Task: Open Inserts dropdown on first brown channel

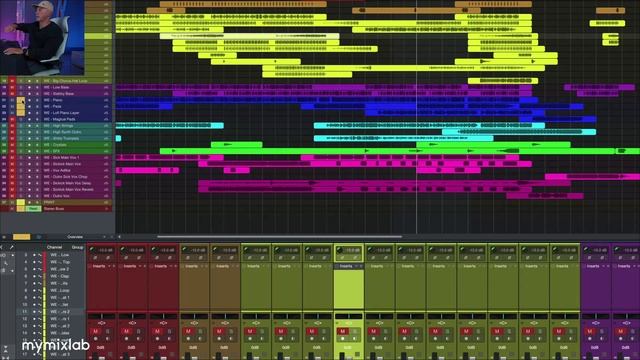Action: (202, 266)
